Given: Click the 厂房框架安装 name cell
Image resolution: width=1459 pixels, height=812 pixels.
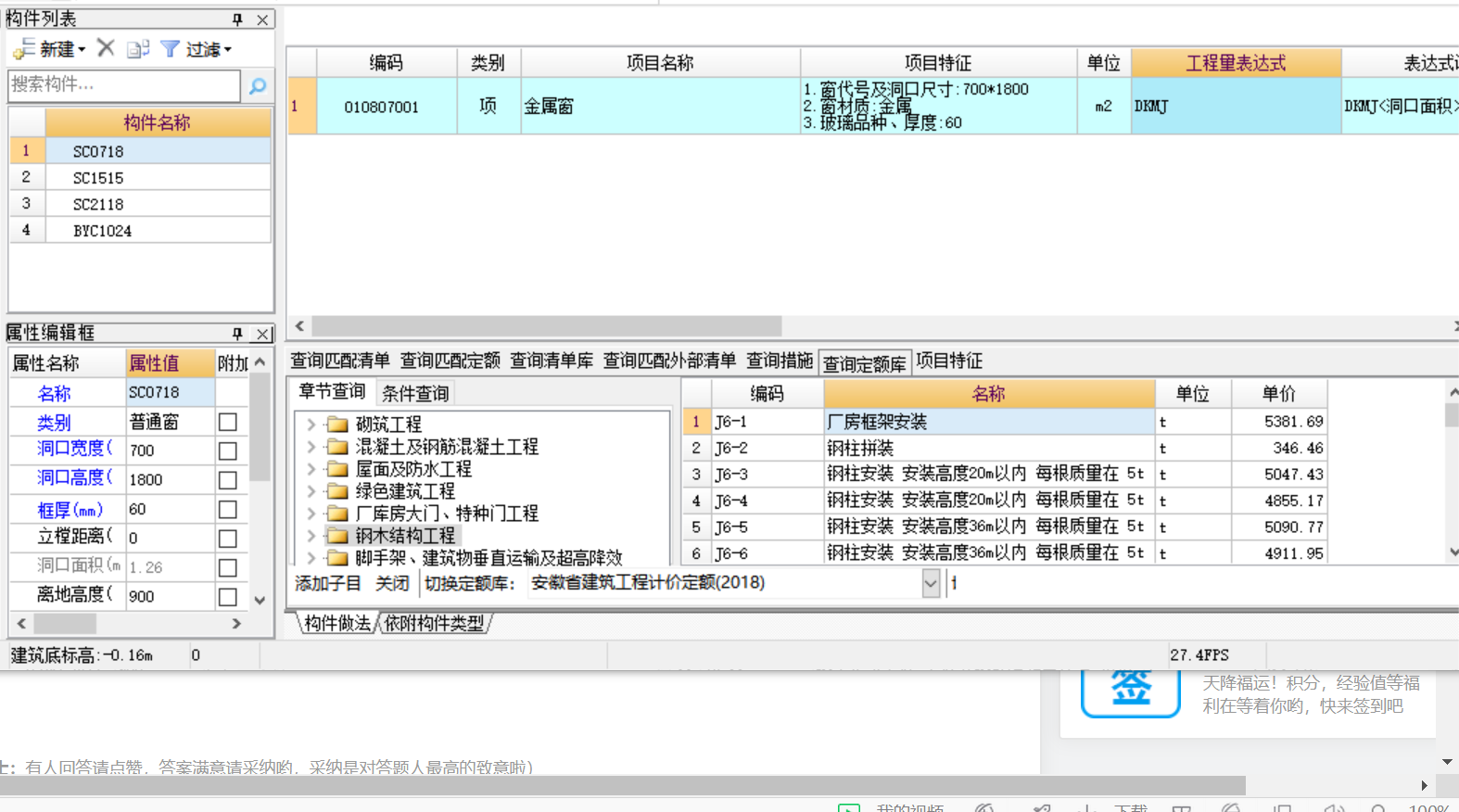Looking at the screenshot, I should [x=989, y=422].
